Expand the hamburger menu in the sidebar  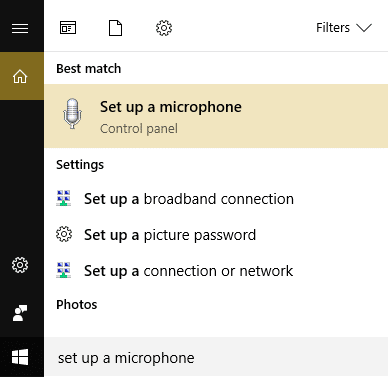20,28
